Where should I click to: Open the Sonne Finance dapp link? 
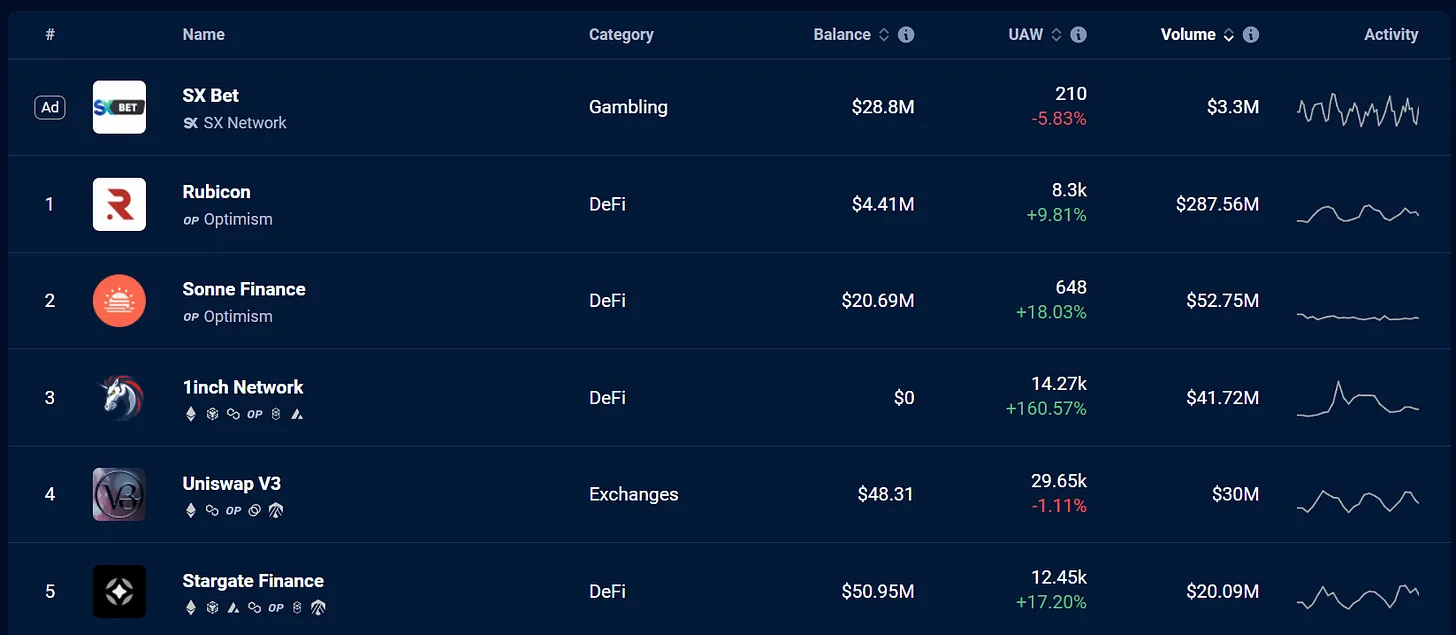tap(244, 289)
